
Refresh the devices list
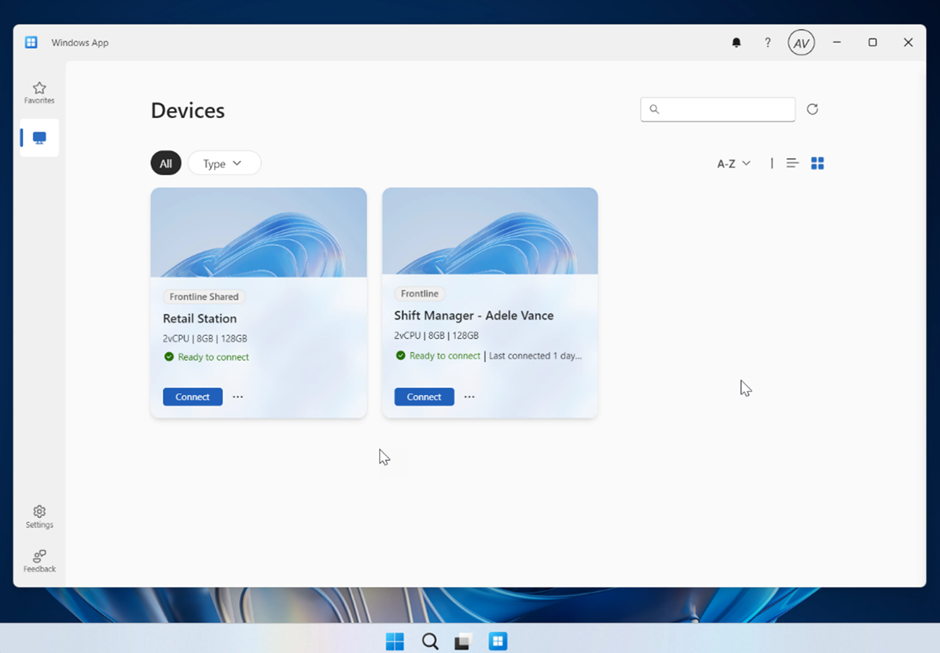click(812, 109)
